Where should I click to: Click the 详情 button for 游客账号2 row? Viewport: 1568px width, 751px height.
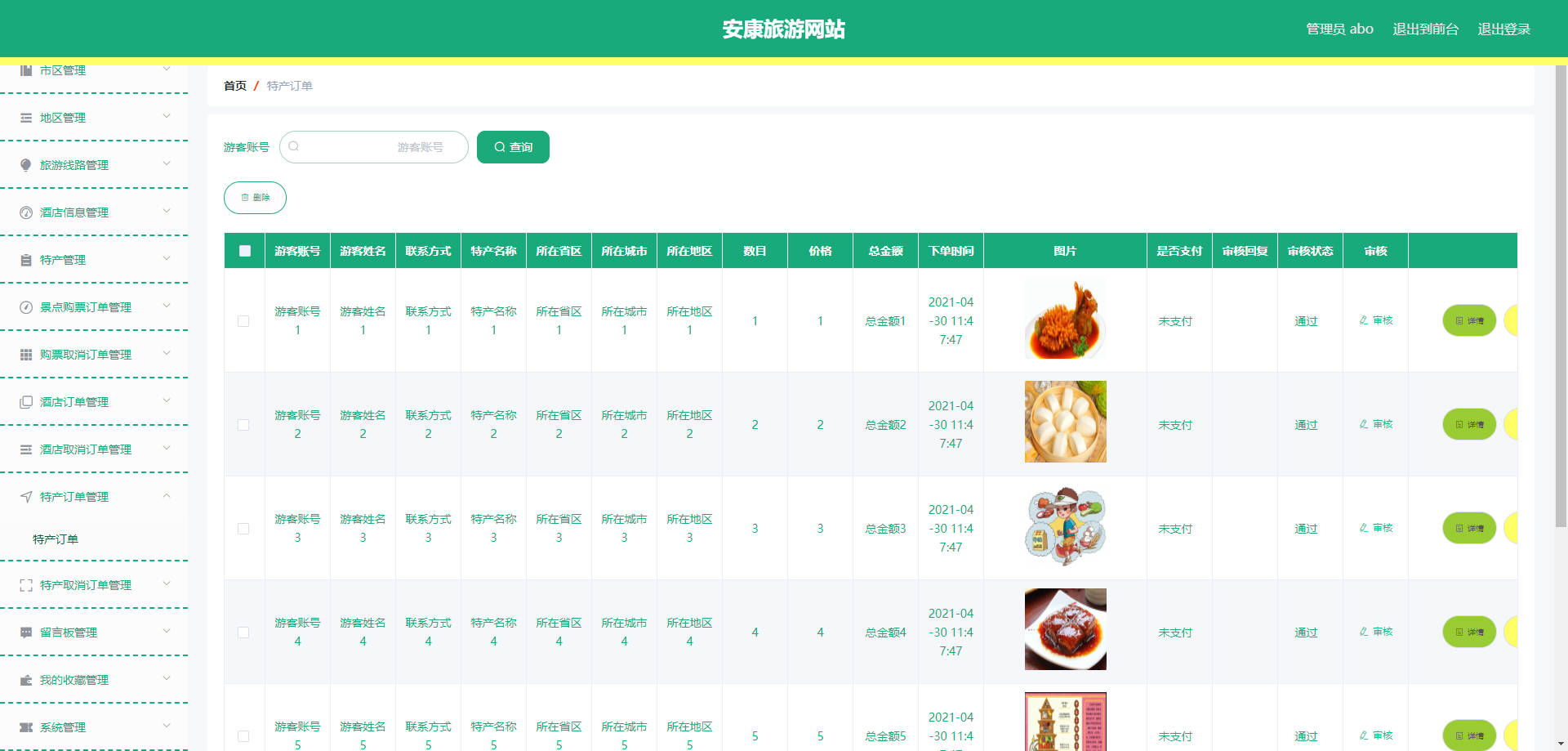[1469, 424]
